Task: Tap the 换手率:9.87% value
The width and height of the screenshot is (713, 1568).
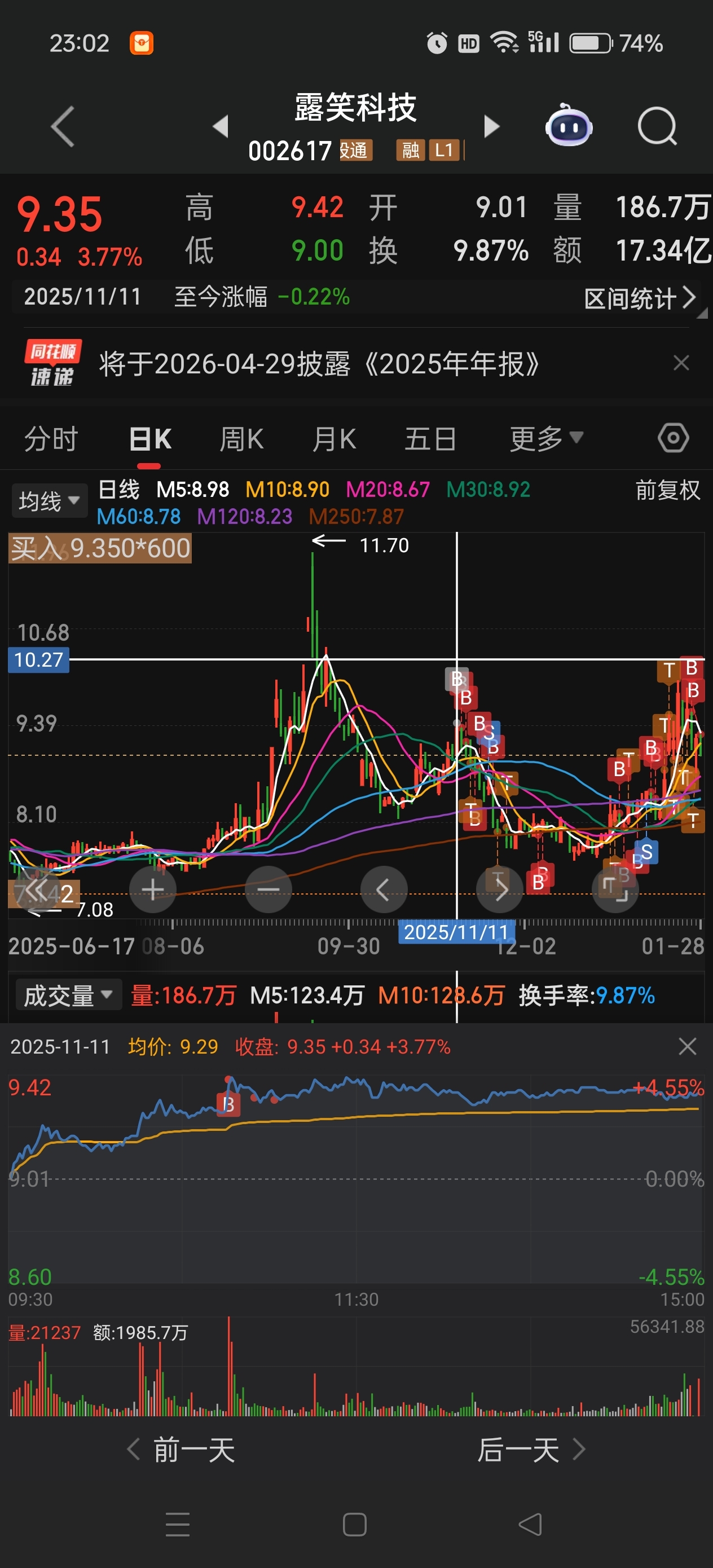Action: click(586, 995)
